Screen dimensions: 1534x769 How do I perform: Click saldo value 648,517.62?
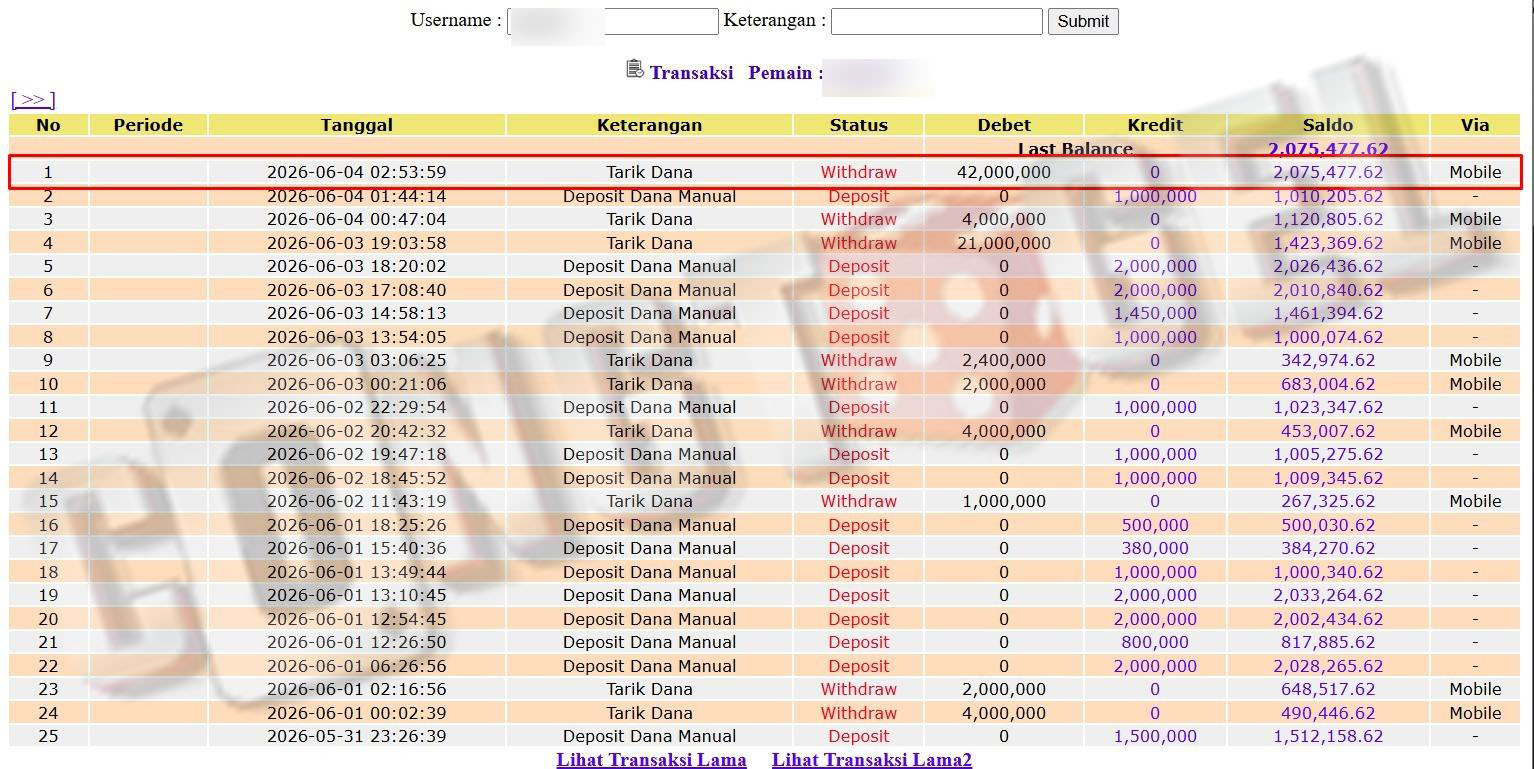[x=1328, y=689]
